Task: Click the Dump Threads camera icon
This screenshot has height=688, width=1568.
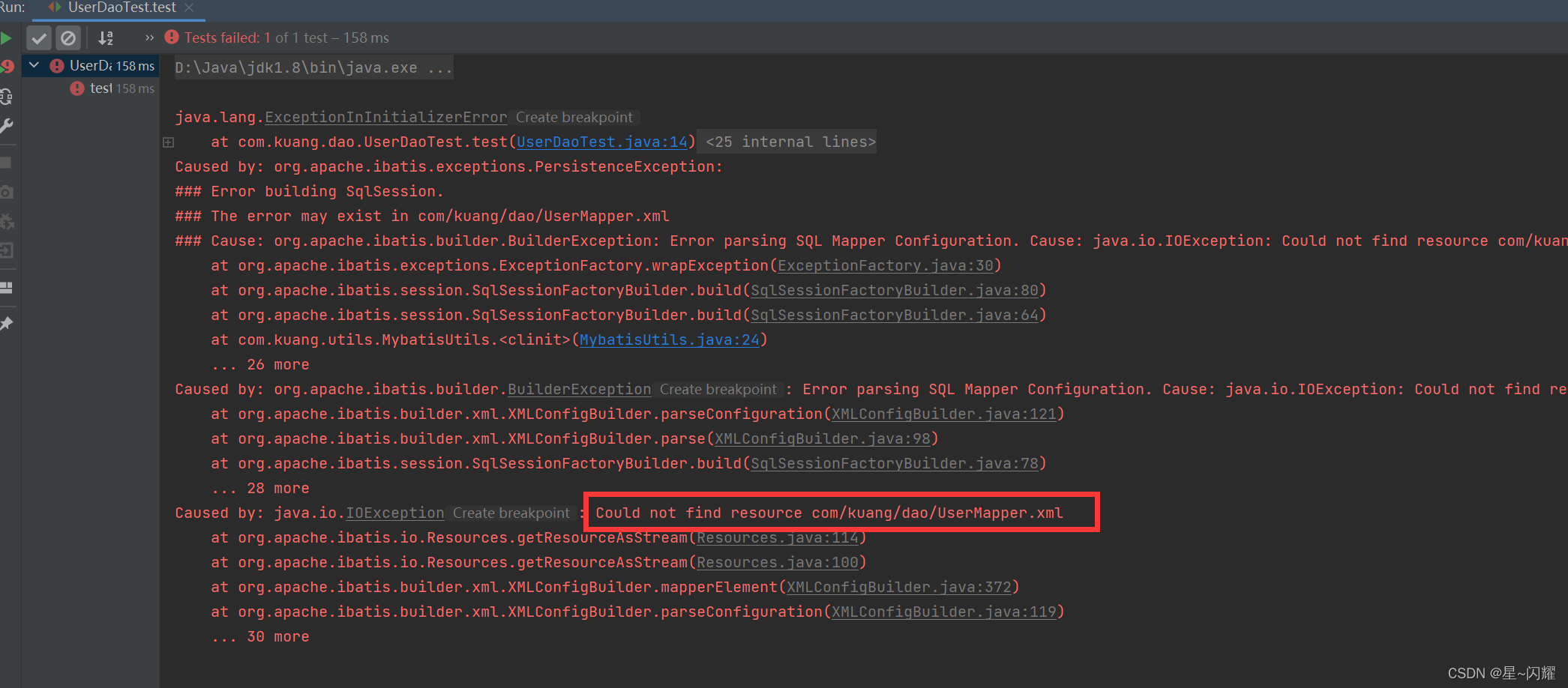Action: [x=6, y=192]
